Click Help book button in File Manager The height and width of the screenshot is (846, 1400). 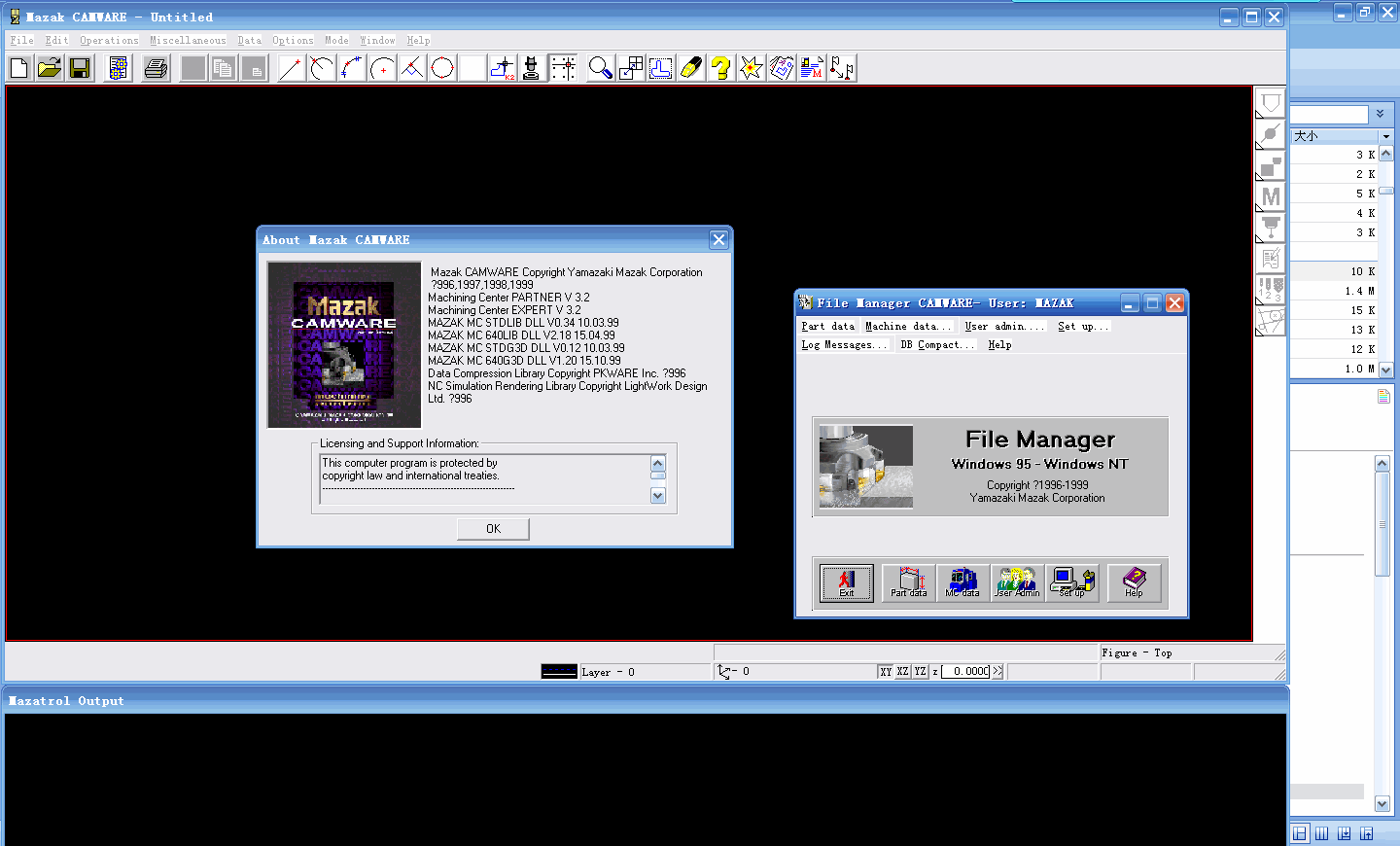[x=1134, y=582]
